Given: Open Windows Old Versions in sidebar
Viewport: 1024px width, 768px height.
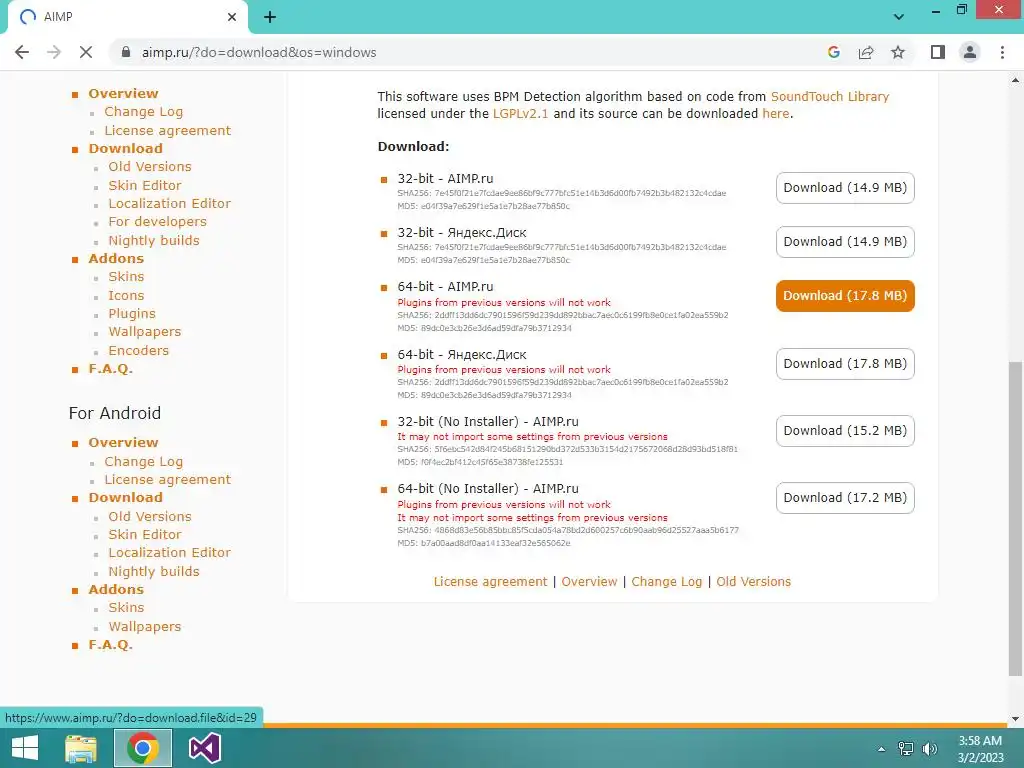Looking at the screenshot, I should (150, 167).
